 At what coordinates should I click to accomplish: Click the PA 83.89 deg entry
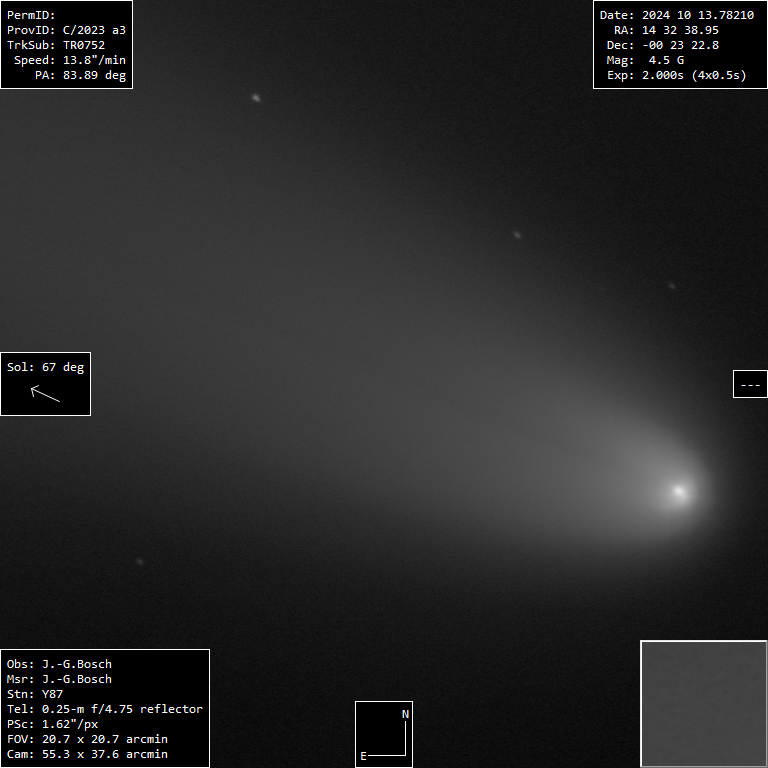pos(80,75)
